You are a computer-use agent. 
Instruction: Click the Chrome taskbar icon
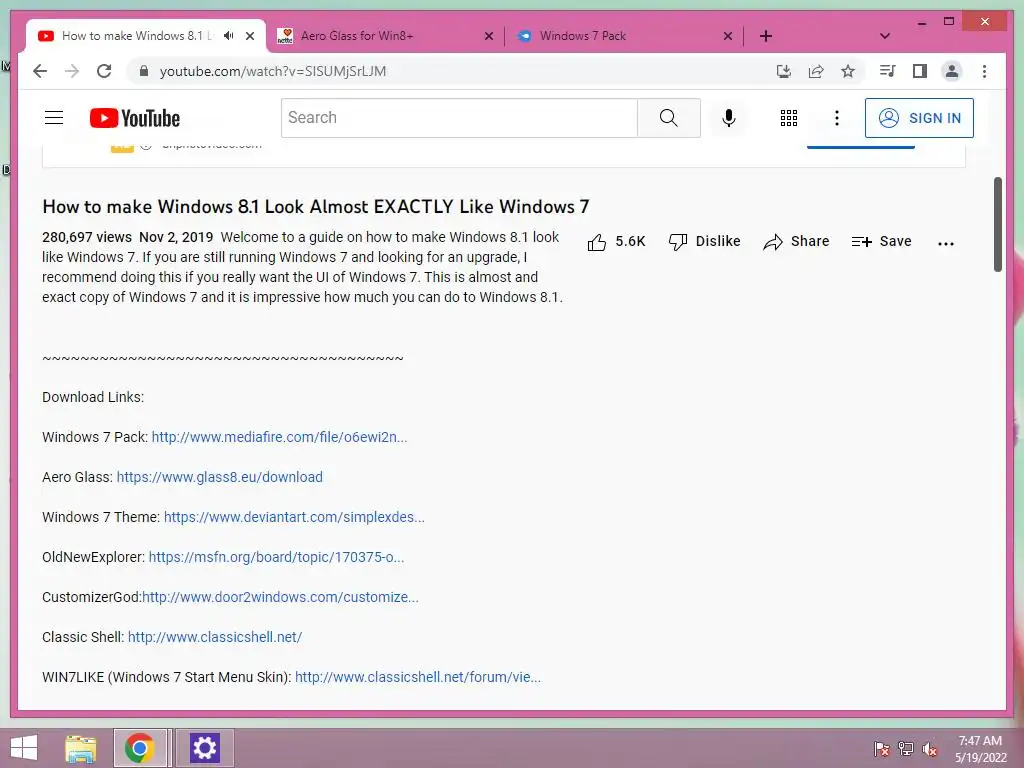pyautogui.click(x=140, y=748)
